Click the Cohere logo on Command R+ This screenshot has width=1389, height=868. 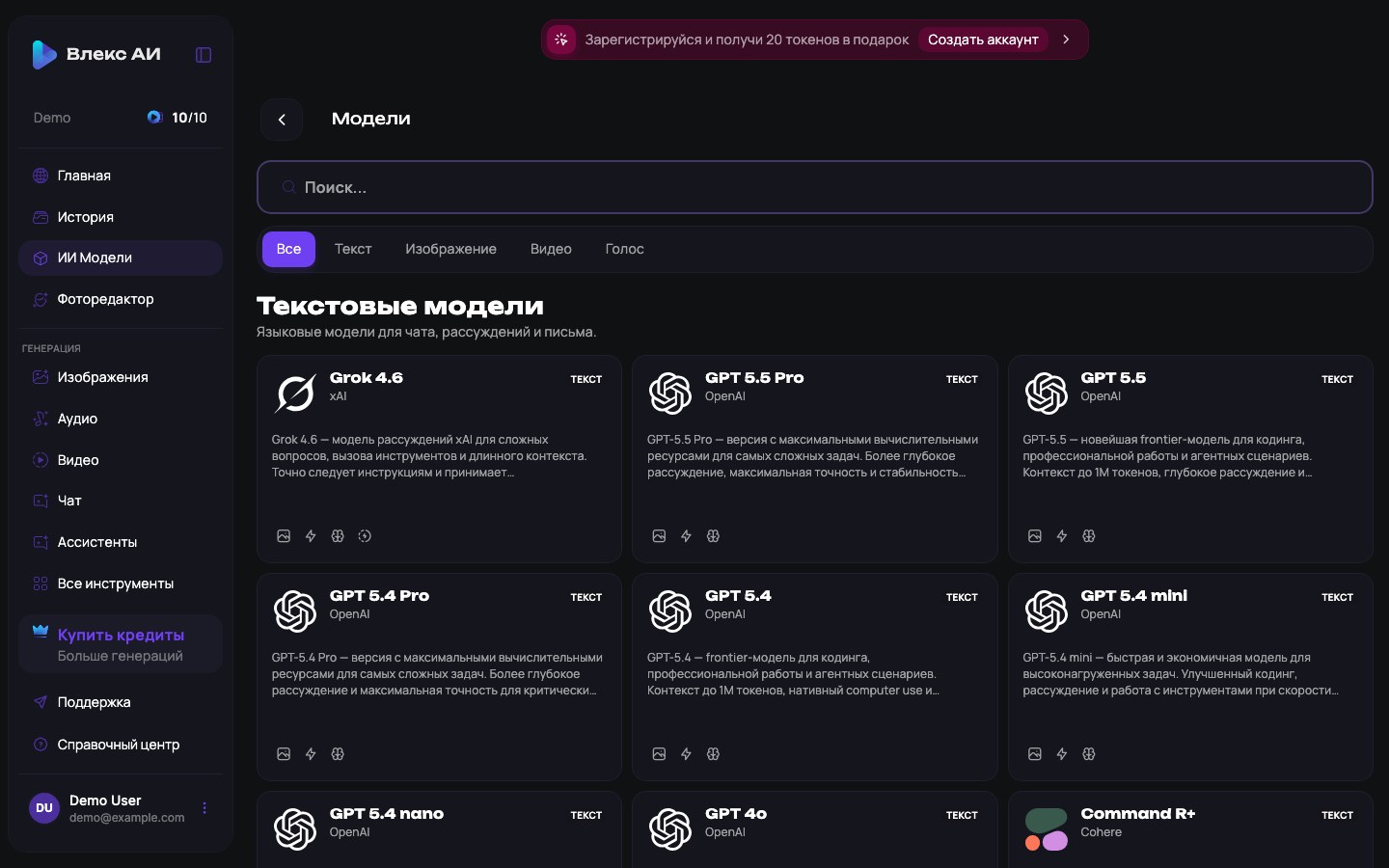[x=1047, y=829]
